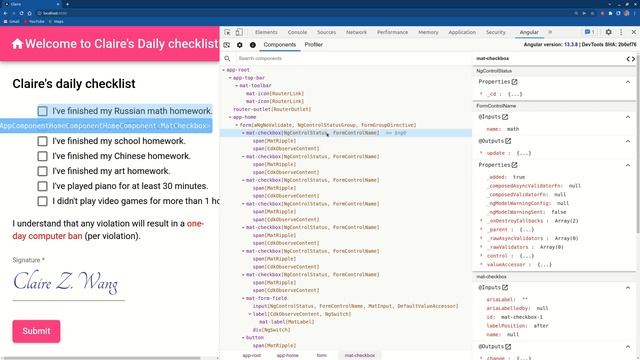Open FormControlName @Inputs external link icon

click(505, 117)
